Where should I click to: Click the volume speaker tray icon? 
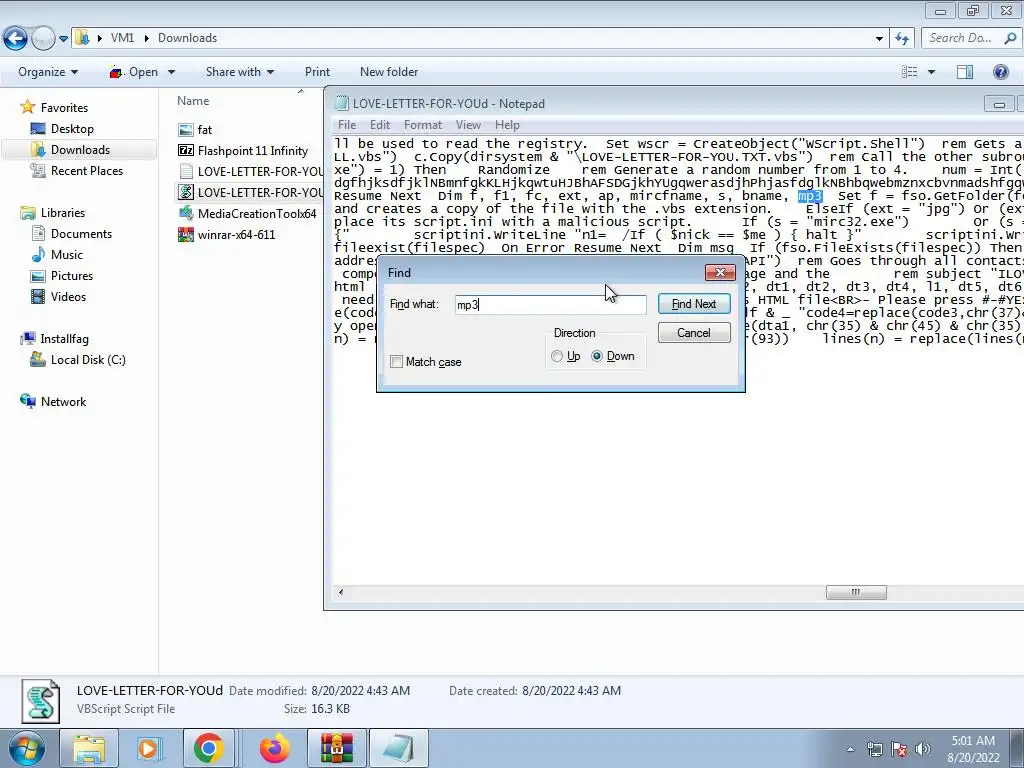tap(923, 749)
